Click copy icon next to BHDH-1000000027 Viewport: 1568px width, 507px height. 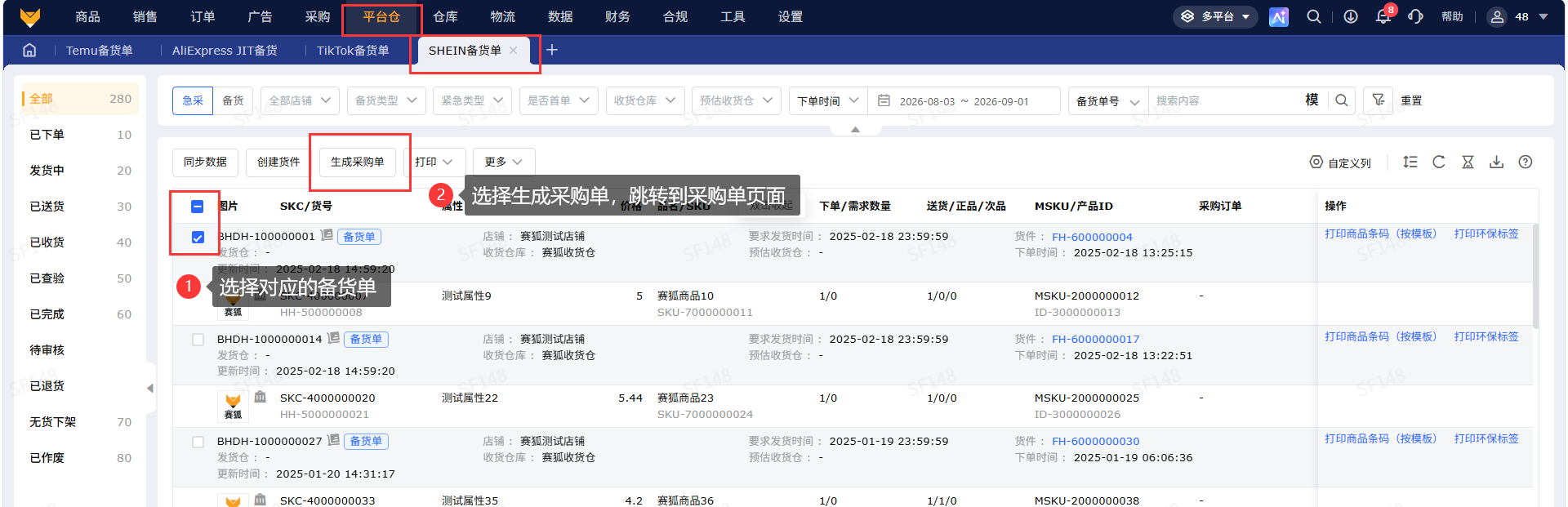click(x=333, y=439)
